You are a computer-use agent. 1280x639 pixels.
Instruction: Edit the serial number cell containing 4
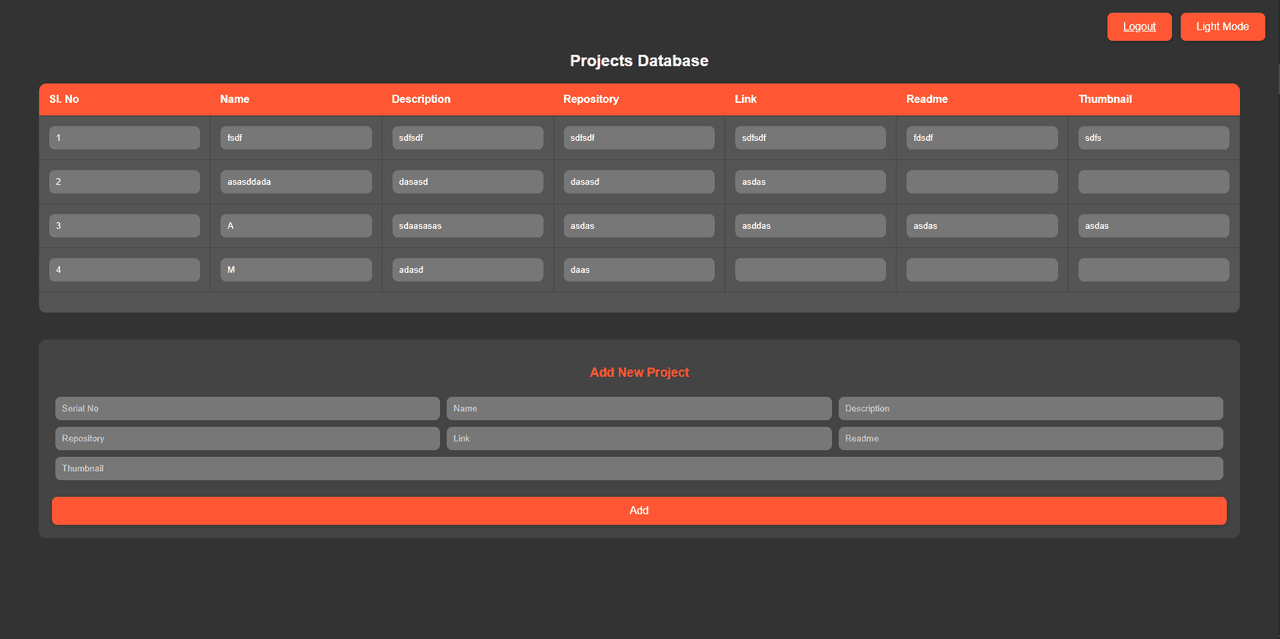124,270
